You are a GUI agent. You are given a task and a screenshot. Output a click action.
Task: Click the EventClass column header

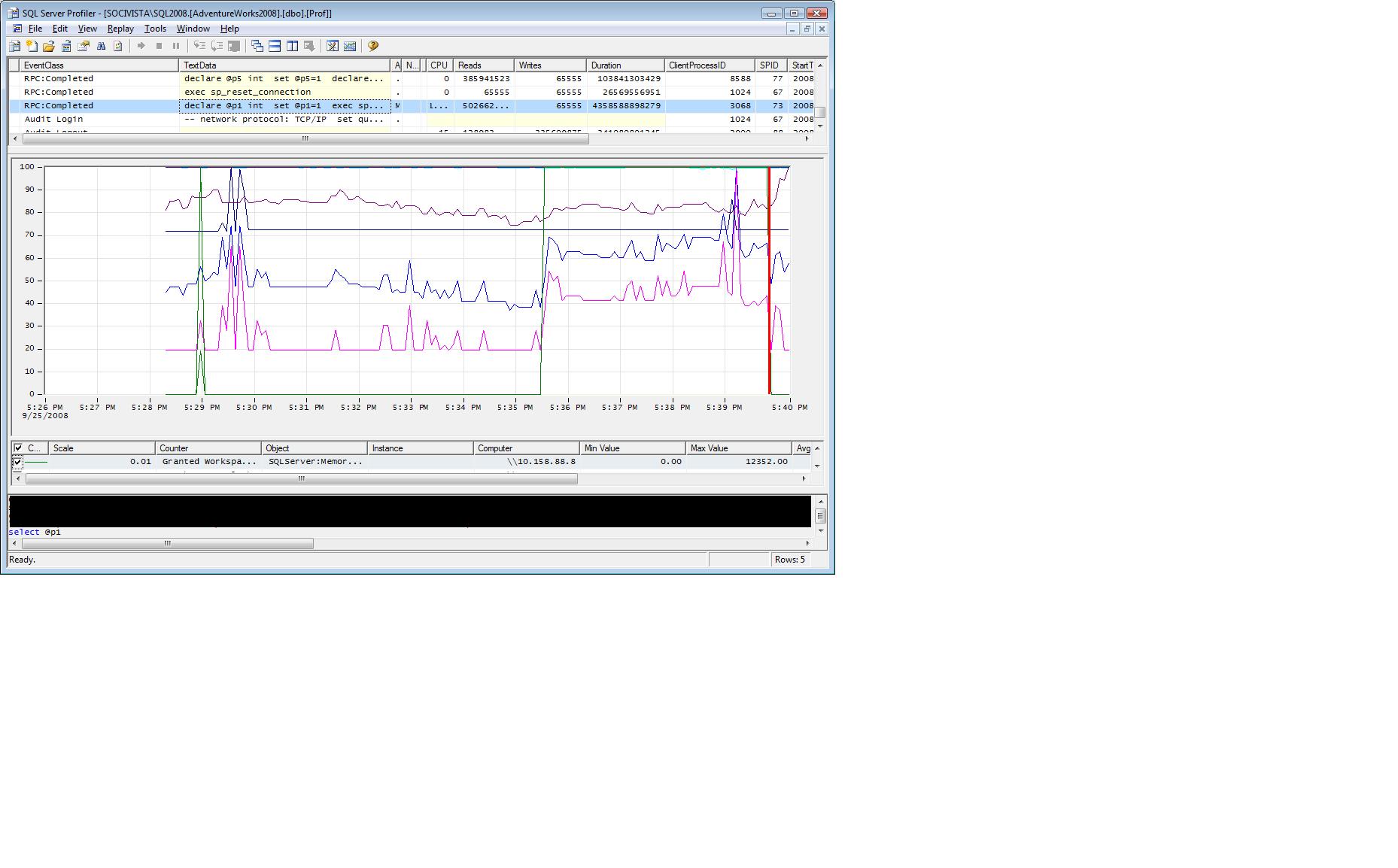point(100,65)
